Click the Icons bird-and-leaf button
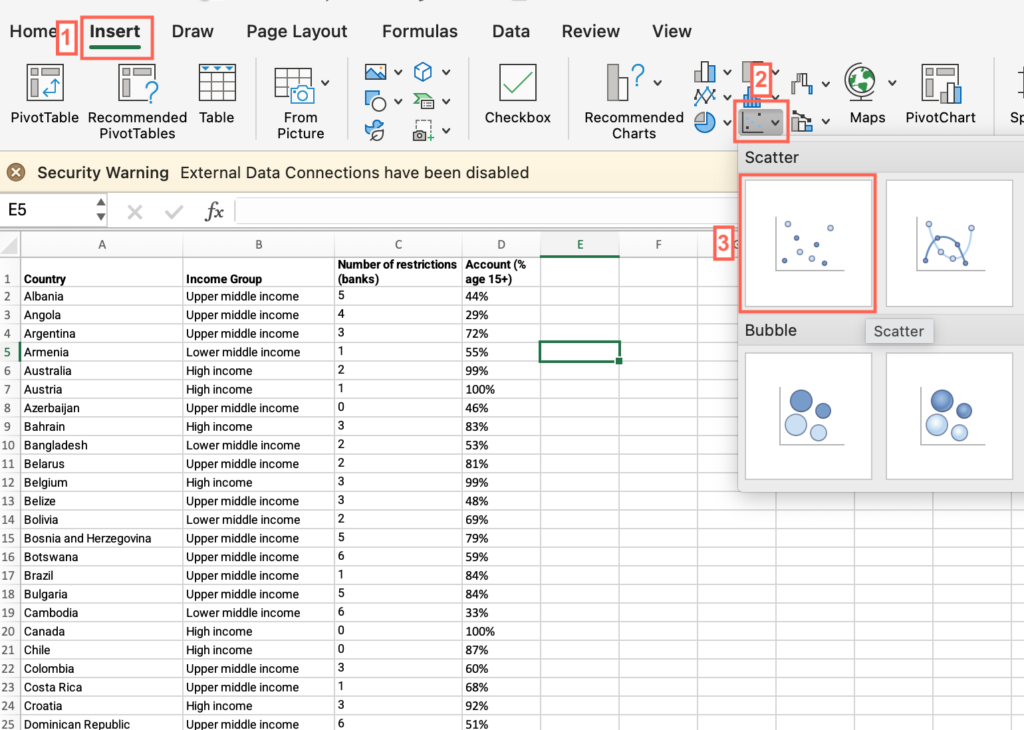 [375, 131]
